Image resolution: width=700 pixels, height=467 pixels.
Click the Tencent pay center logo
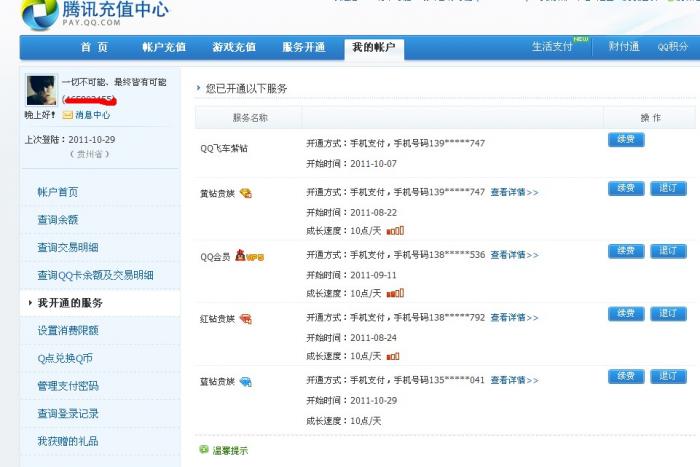coord(95,13)
